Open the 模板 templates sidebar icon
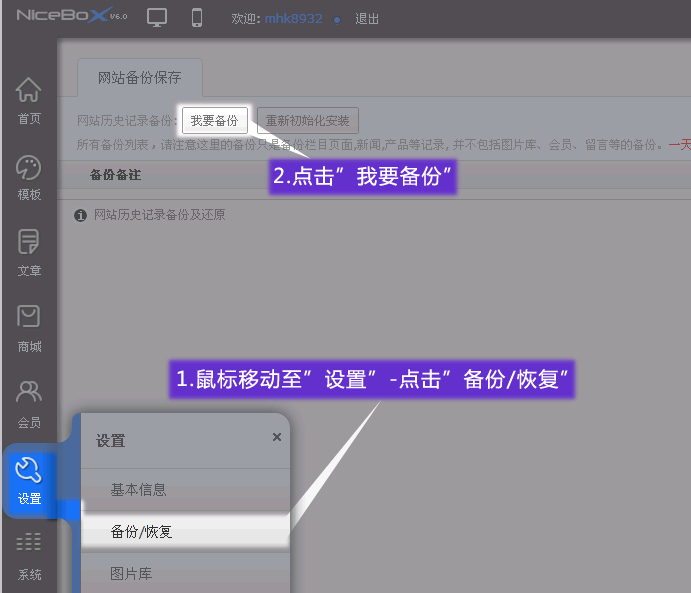691x593 pixels. [x=29, y=177]
